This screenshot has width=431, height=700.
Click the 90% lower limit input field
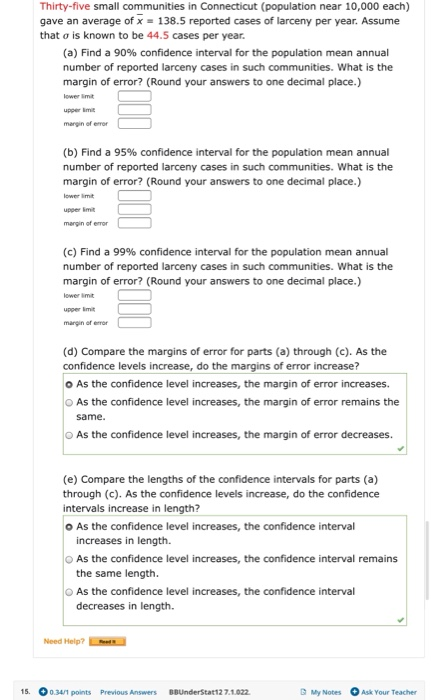(x=134, y=96)
